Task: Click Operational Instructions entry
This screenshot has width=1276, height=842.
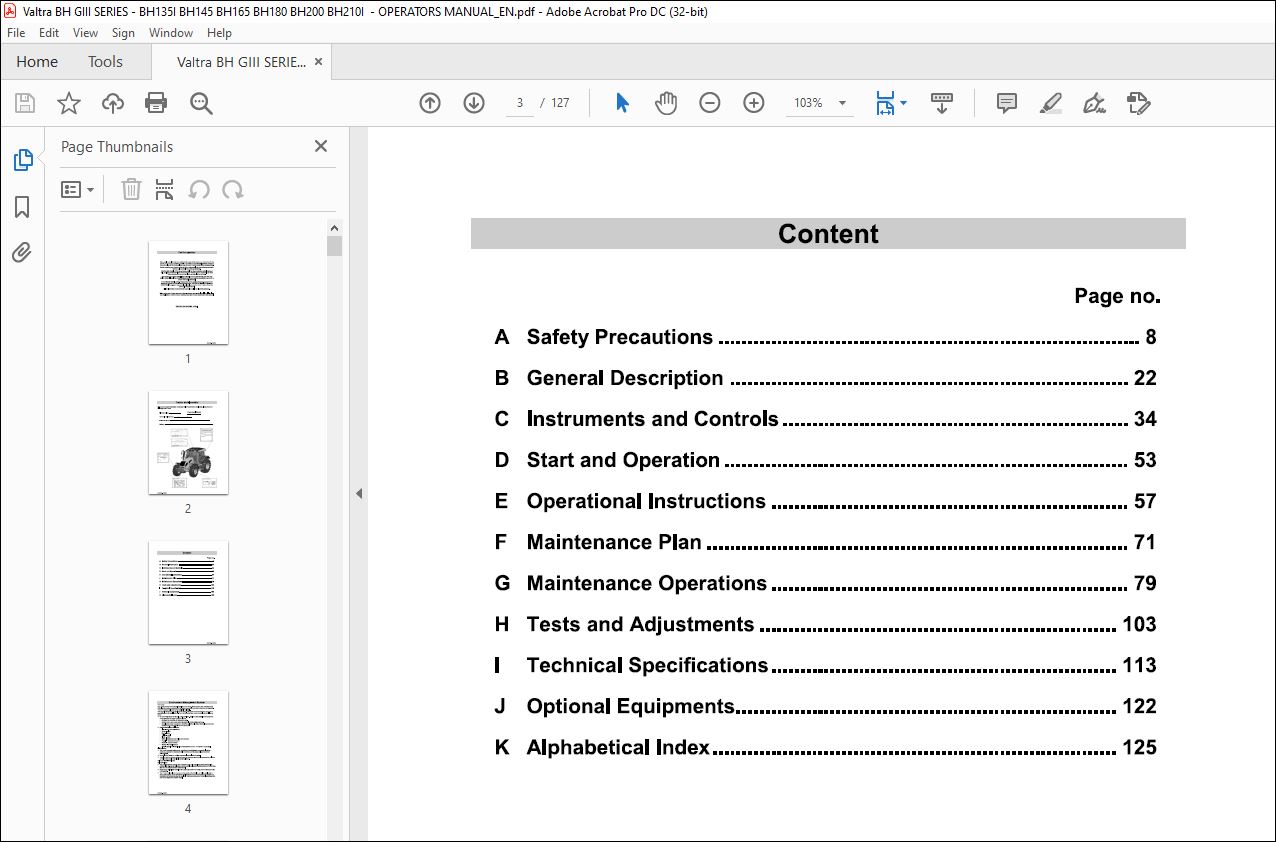Action: point(825,501)
